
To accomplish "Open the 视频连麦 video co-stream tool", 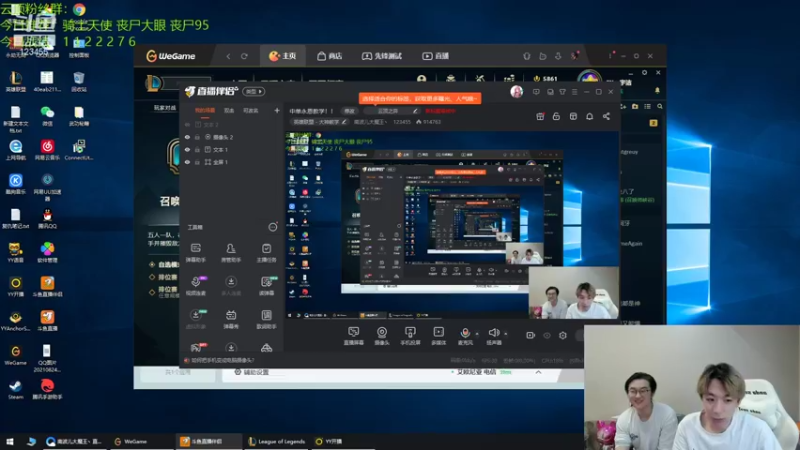I will 196,286.
